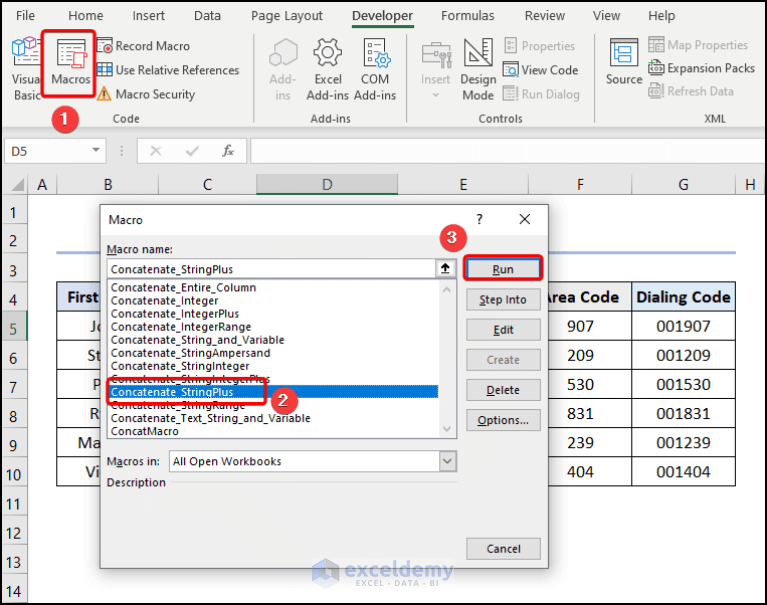Select the Developer tab
Viewport: 767px width, 605px height.
pos(383,16)
